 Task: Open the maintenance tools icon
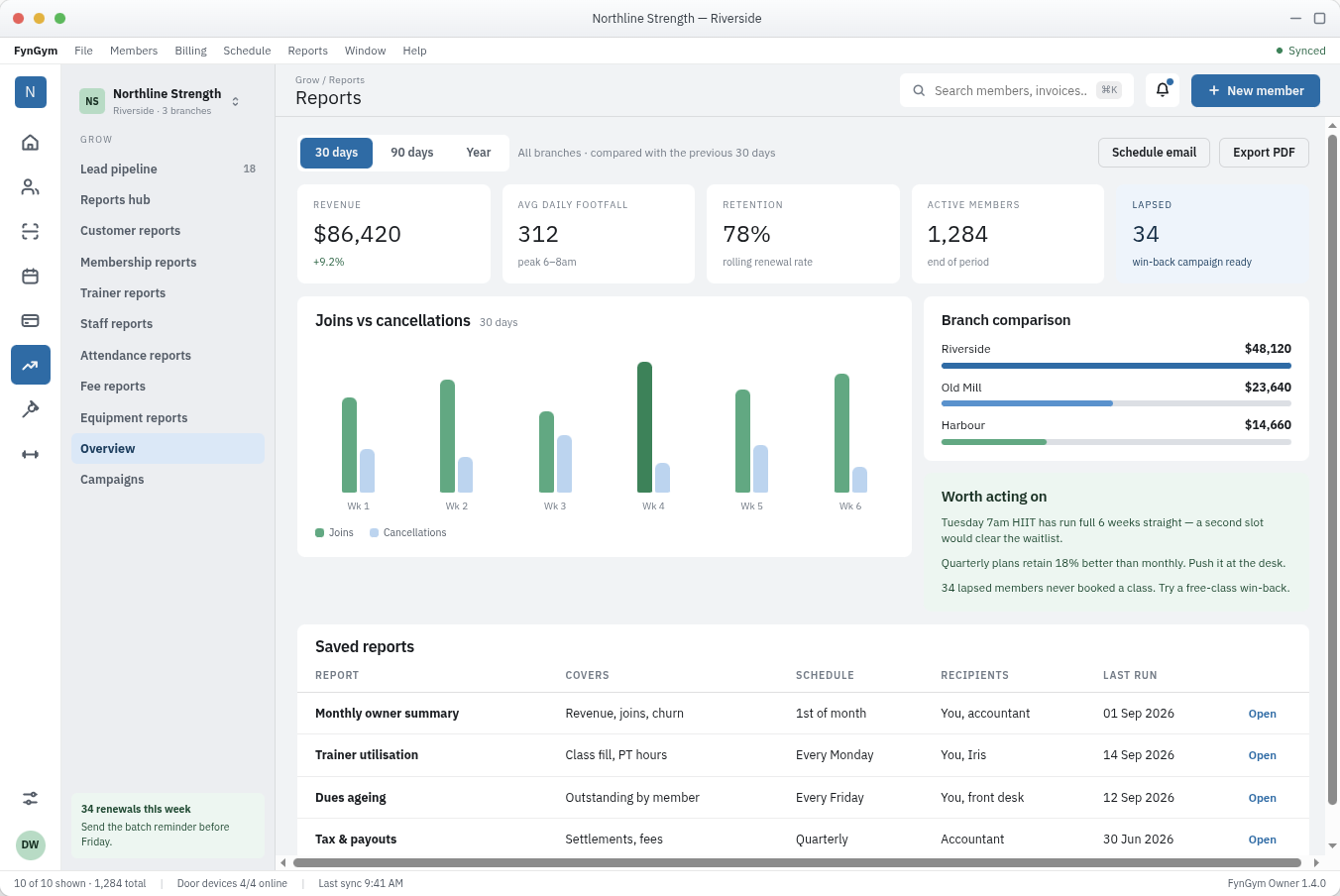click(x=30, y=409)
